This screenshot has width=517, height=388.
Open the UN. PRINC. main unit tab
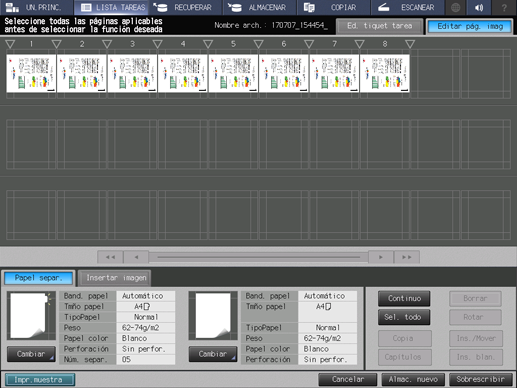37,7
